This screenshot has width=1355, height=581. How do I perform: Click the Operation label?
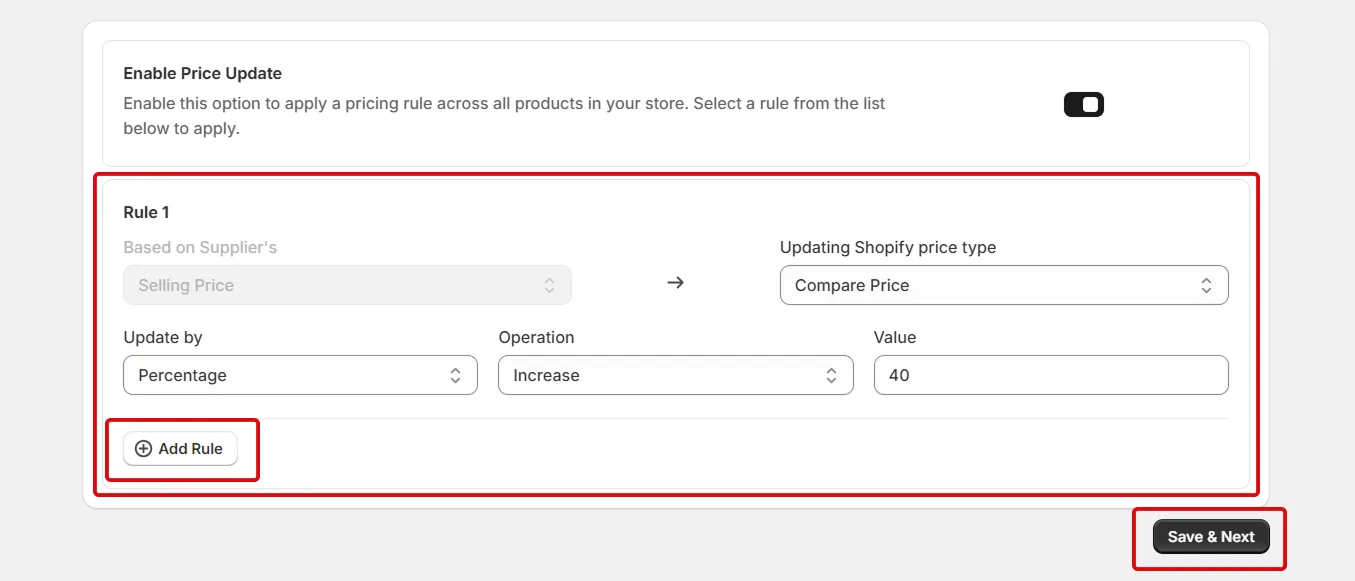pyautogui.click(x=536, y=337)
